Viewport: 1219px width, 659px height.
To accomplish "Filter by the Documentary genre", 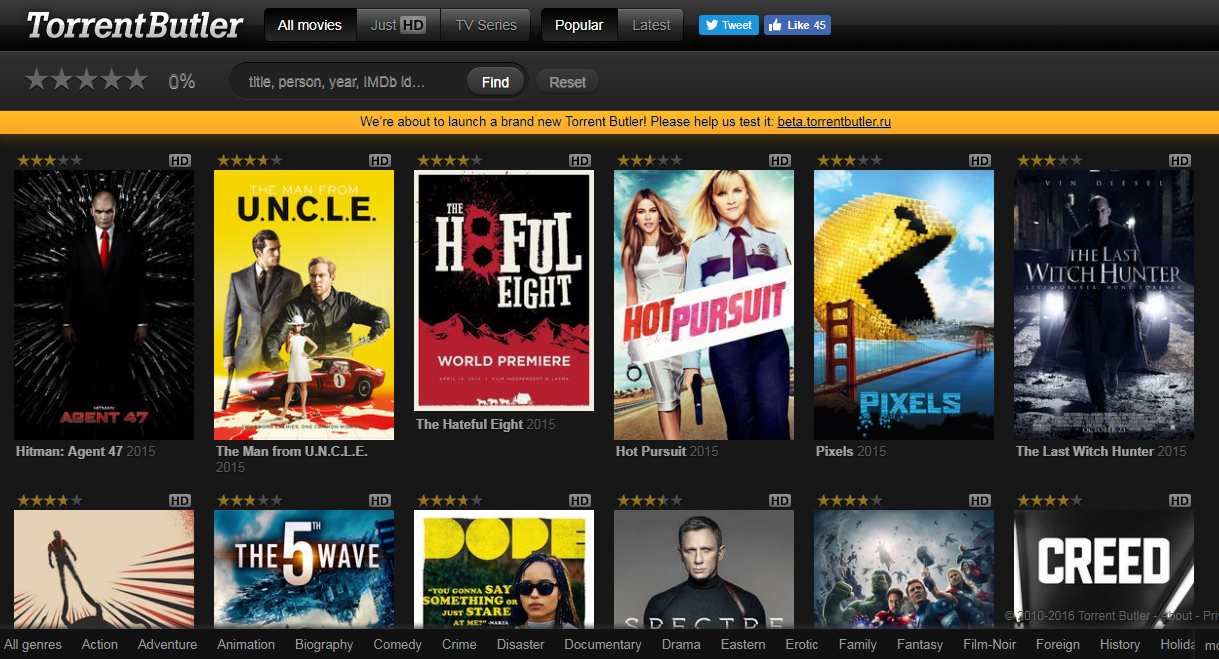I will 603,644.
